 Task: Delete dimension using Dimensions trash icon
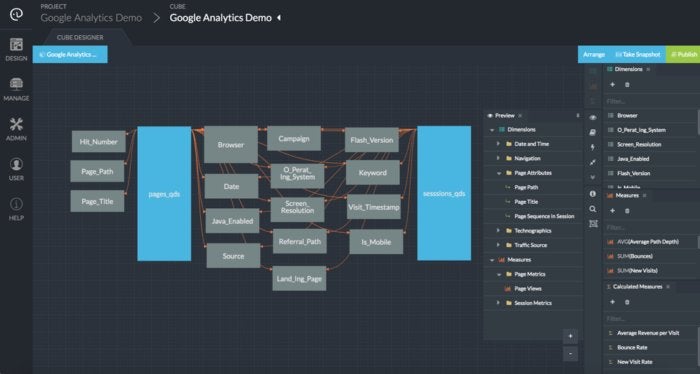tap(627, 85)
